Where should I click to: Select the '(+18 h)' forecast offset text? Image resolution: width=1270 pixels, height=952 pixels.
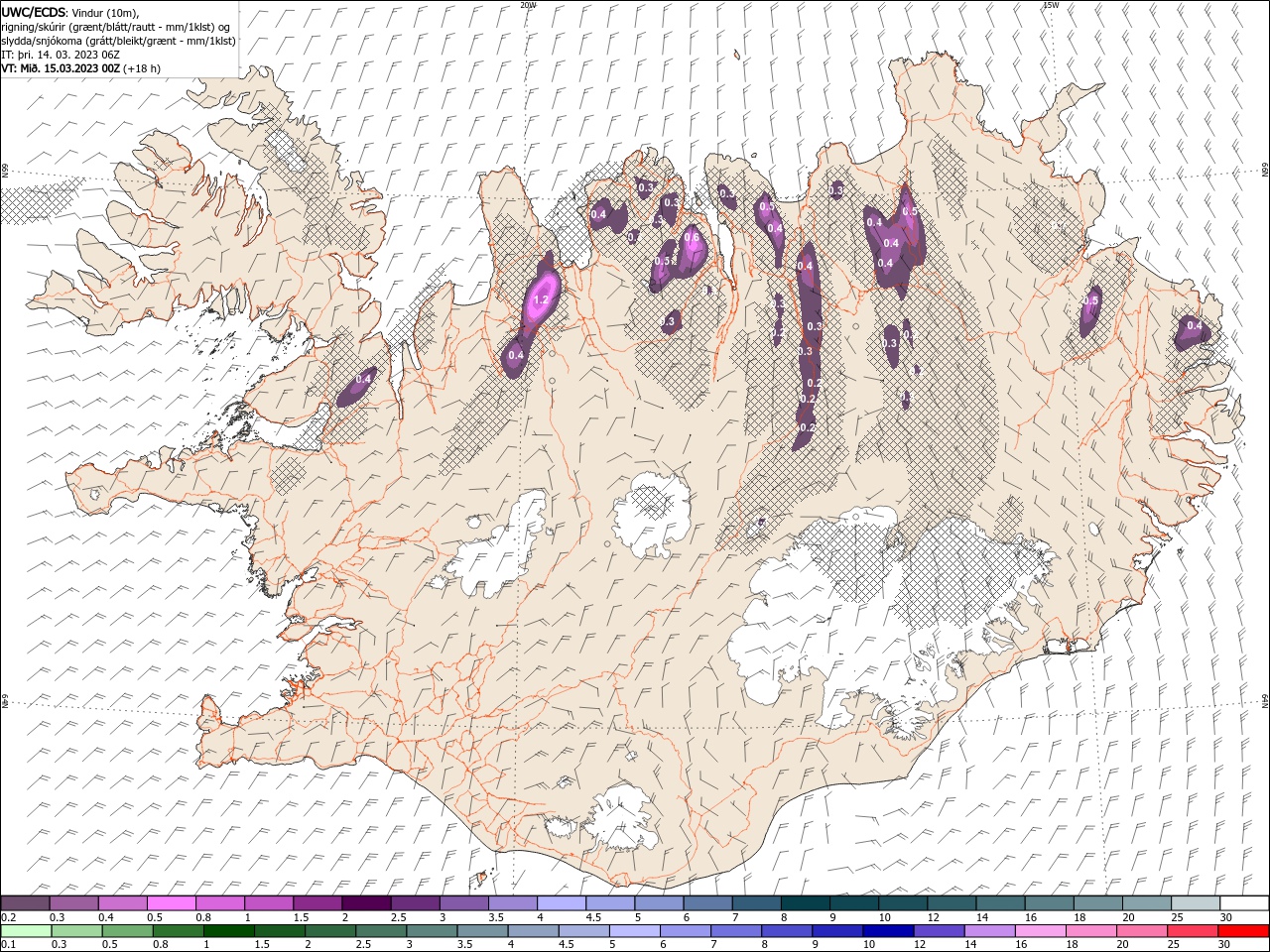tap(142, 68)
